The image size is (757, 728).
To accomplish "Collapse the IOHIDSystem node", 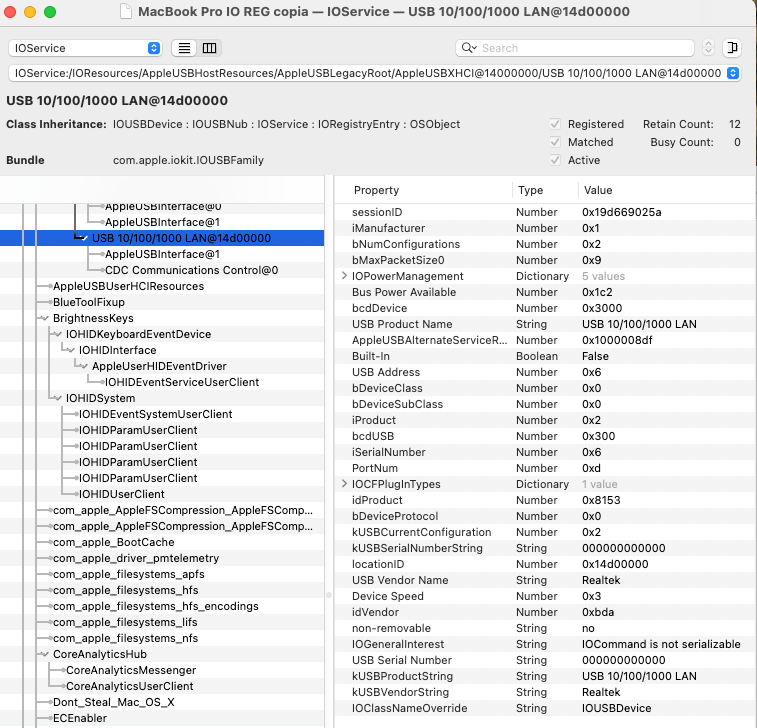I will [58, 398].
